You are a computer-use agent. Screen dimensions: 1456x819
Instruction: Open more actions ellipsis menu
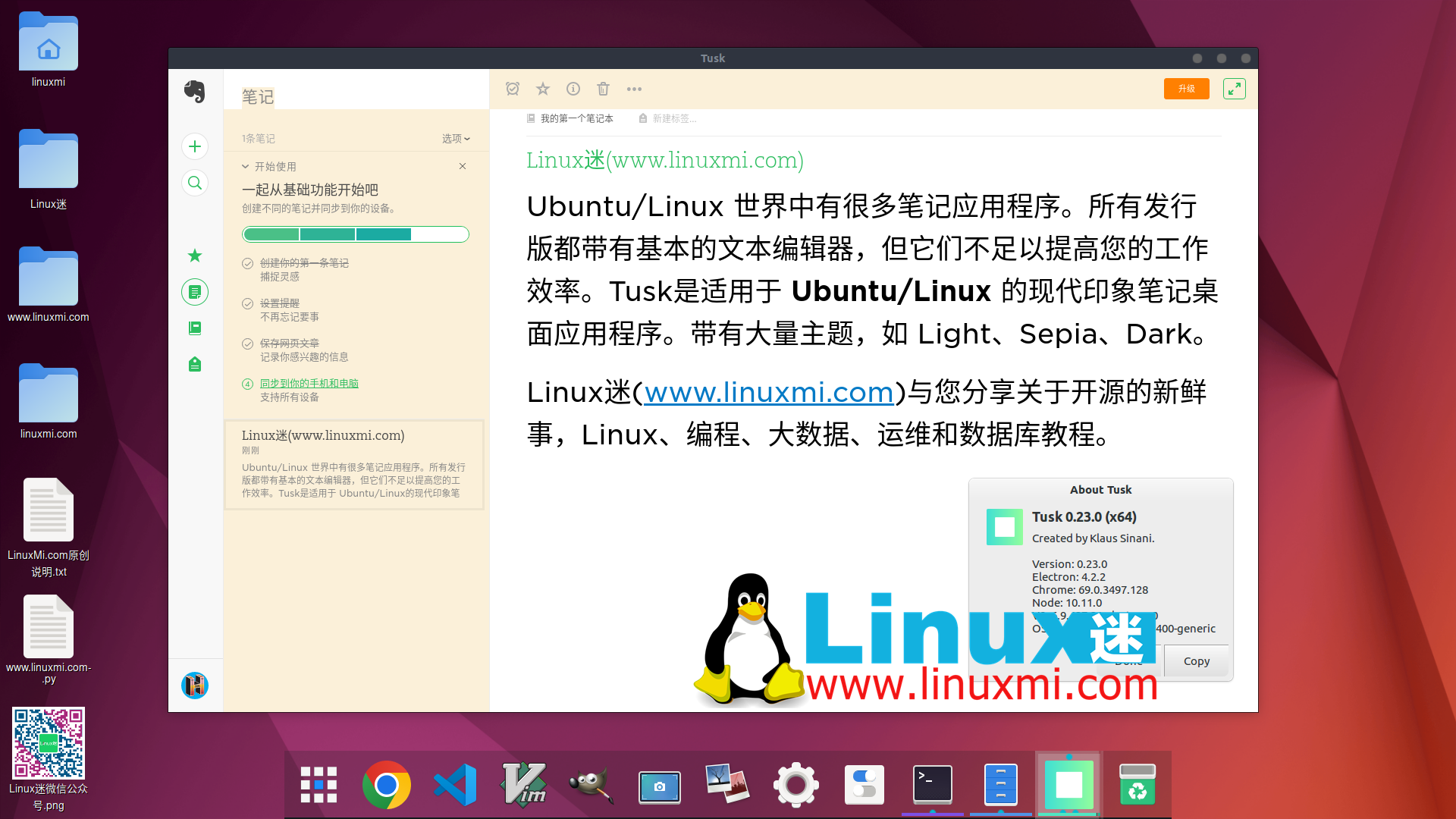click(x=635, y=89)
